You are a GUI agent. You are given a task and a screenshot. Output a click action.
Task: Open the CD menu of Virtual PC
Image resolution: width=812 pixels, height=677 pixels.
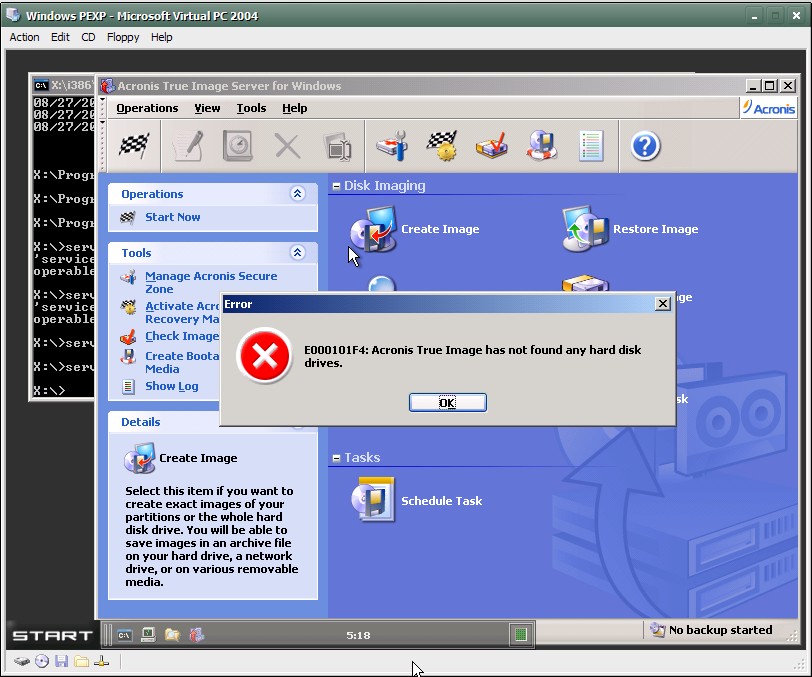(88, 37)
